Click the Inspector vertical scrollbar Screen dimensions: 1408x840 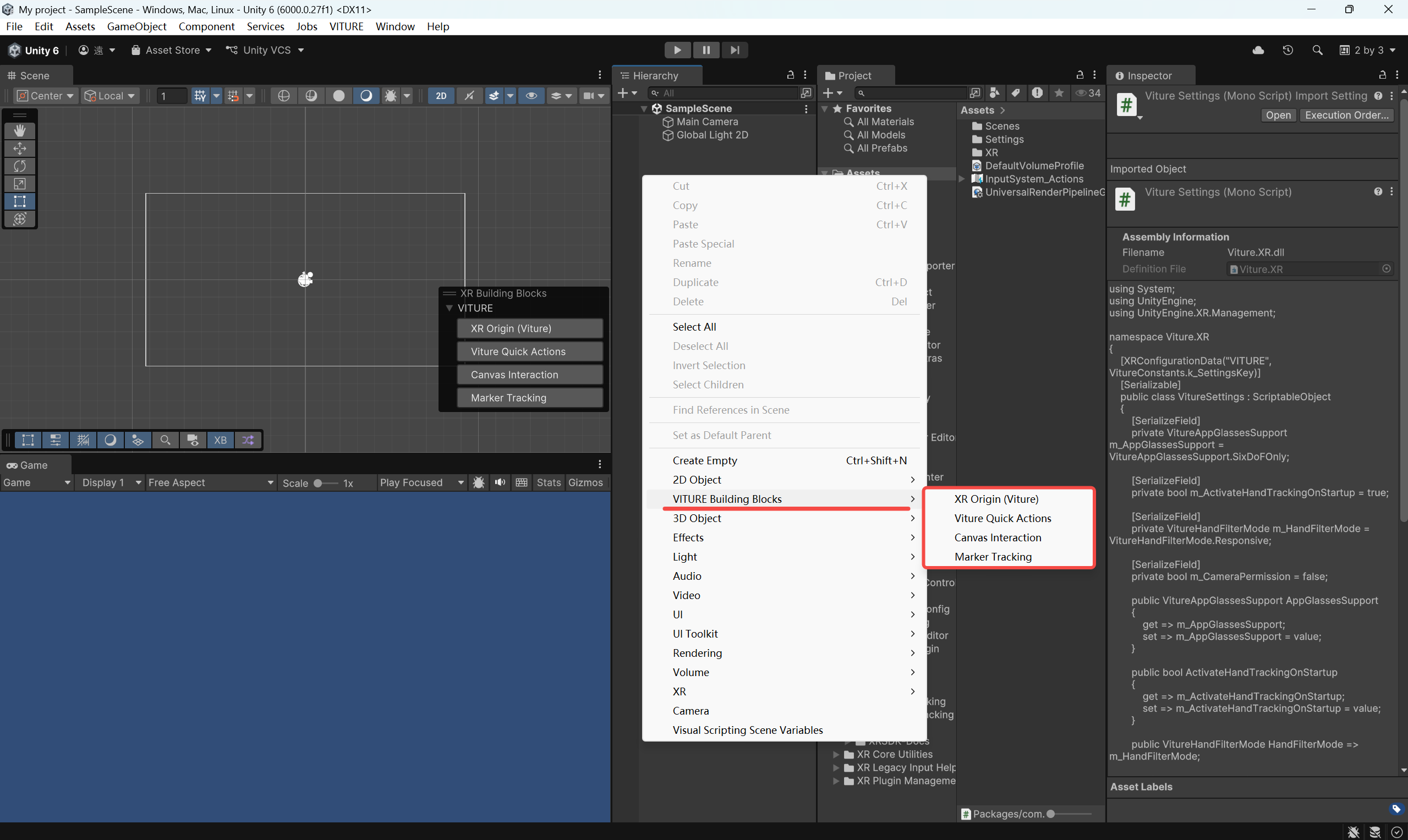tap(1403, 311)
